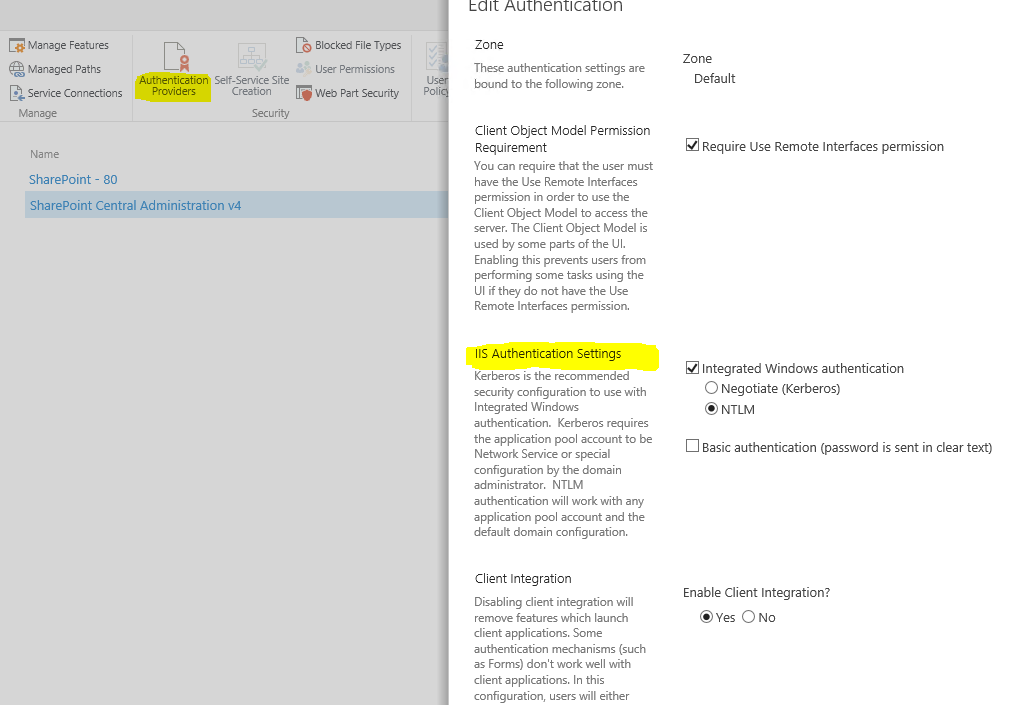Enable Basic authentication
The image size is (1023, 705).
[x=691, y=445]
